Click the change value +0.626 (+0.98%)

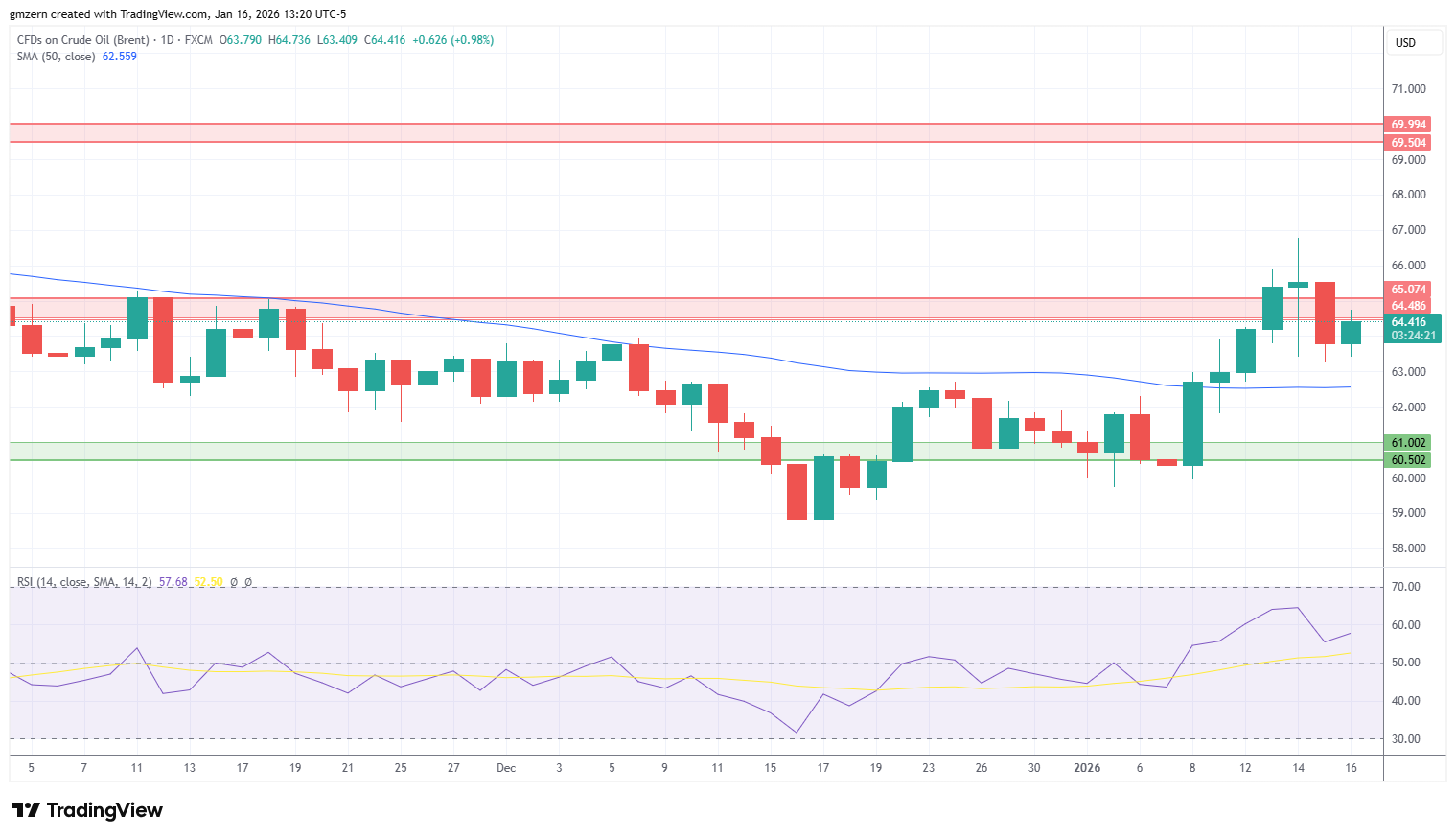pyautogui.click(x=453, y=40)
